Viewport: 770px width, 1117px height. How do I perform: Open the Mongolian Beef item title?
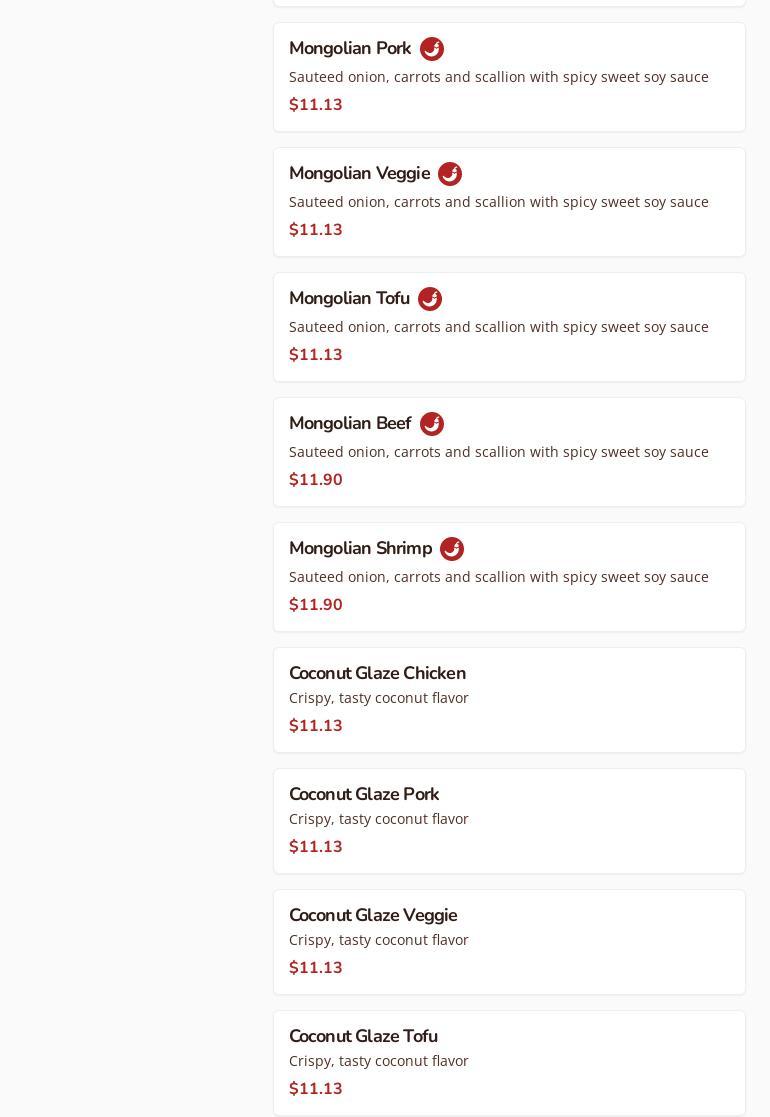350,424
